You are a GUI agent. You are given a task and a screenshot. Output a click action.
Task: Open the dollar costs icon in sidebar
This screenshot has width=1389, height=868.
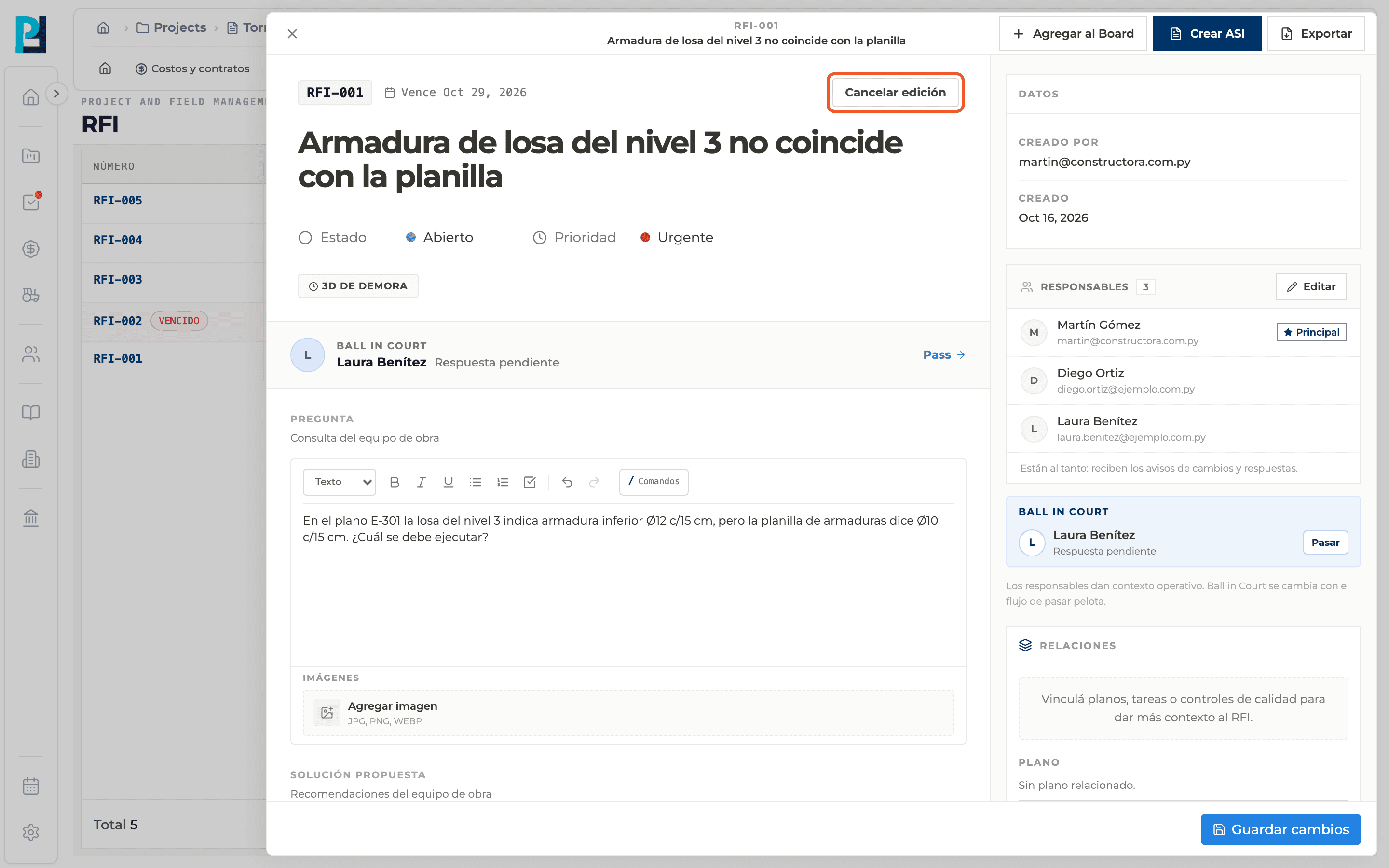31,248
